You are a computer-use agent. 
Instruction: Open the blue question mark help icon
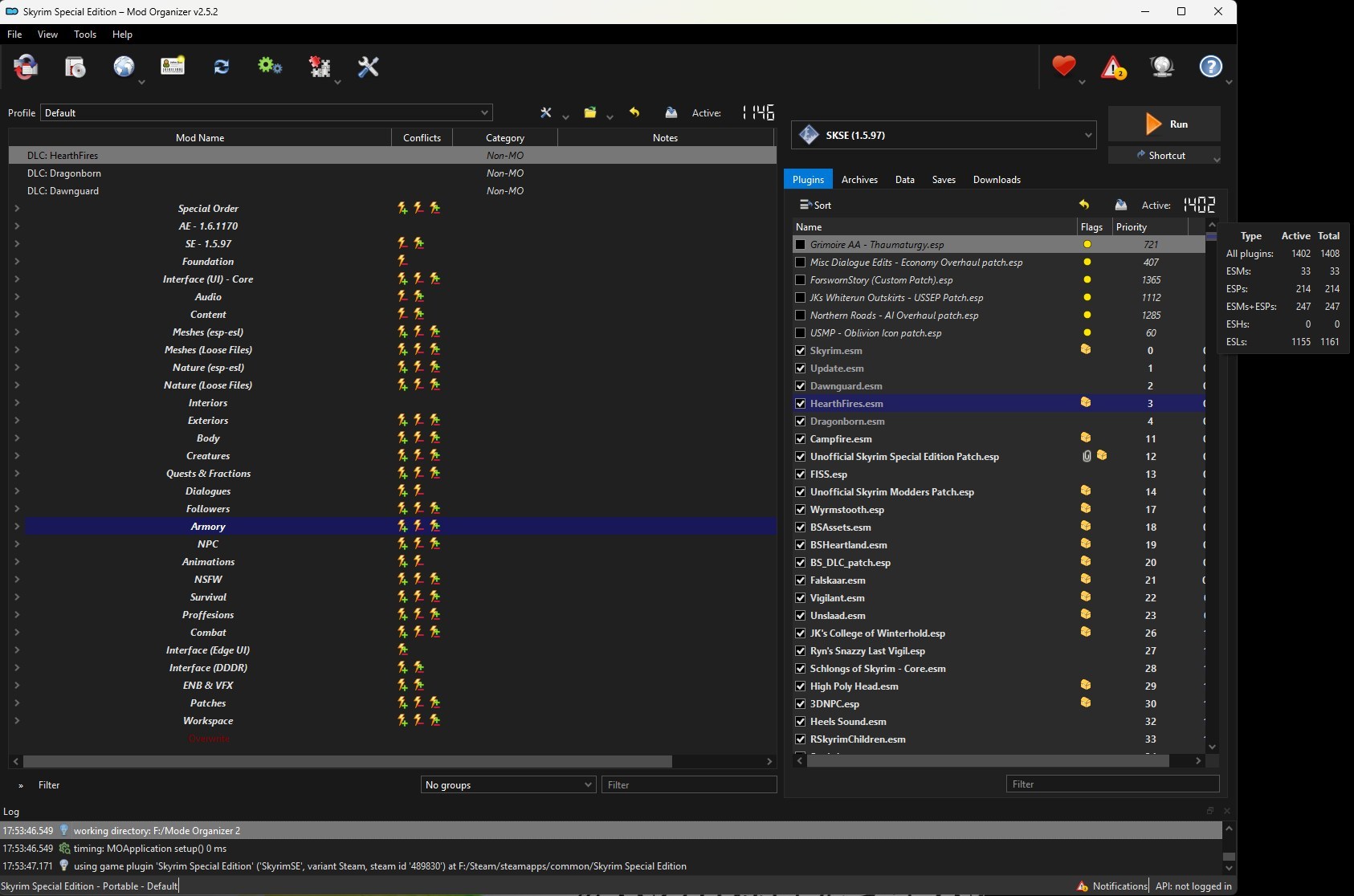pyautogui.click(x=1210, y=67)
